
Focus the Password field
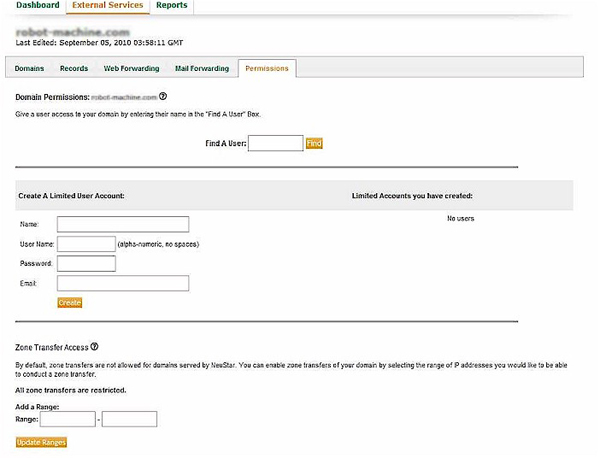87,264
